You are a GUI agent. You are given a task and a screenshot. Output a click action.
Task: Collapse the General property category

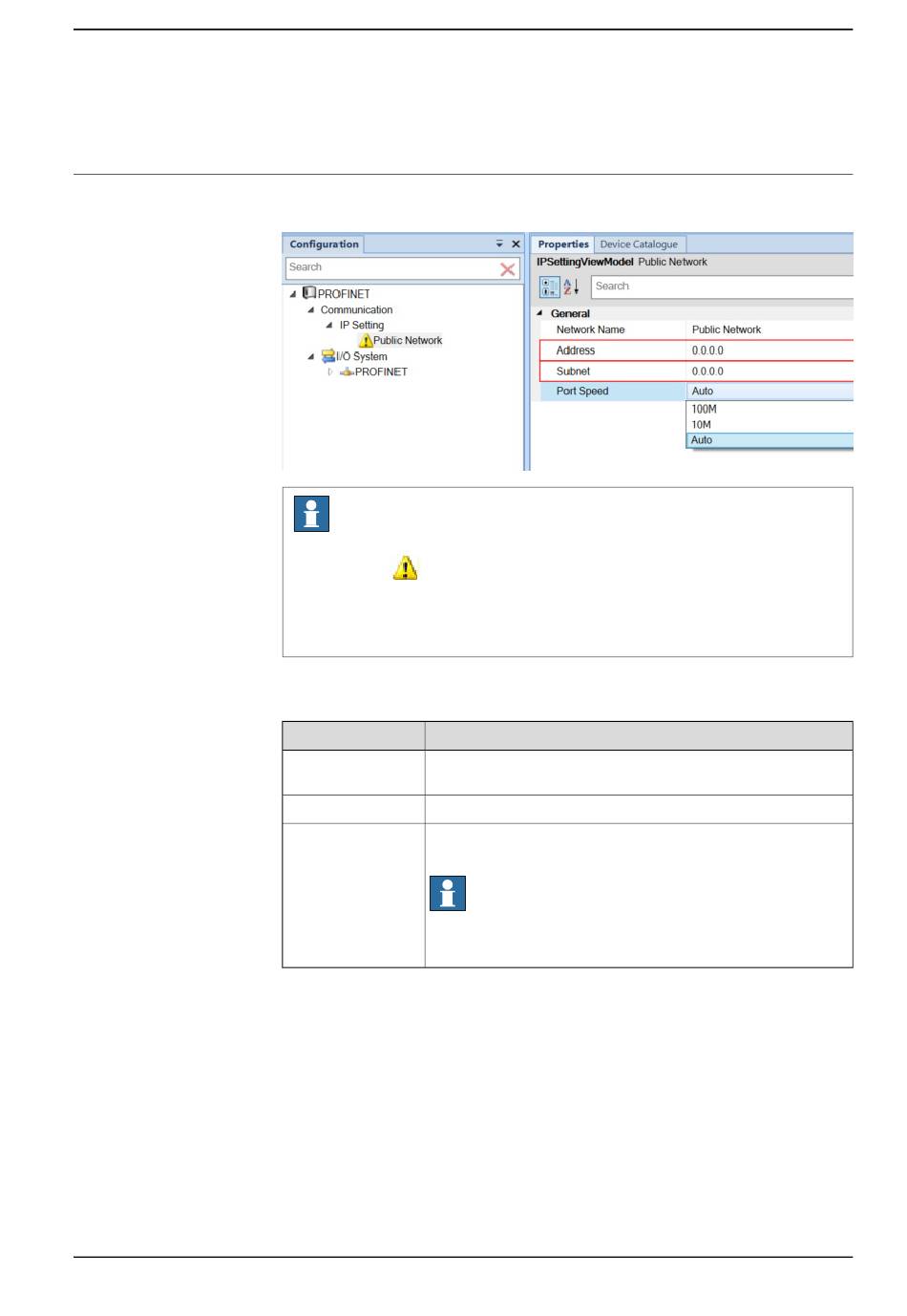[x=539, y=313]
